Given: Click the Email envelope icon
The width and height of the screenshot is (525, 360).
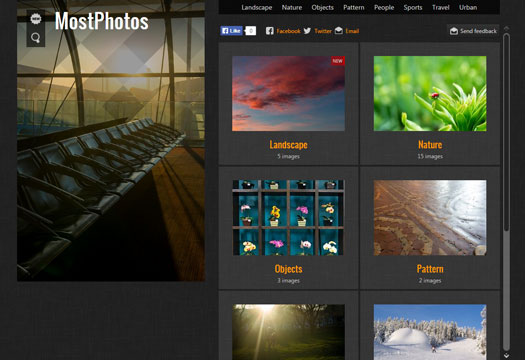Looking at the screenshot, I should [x=339, y=31].
